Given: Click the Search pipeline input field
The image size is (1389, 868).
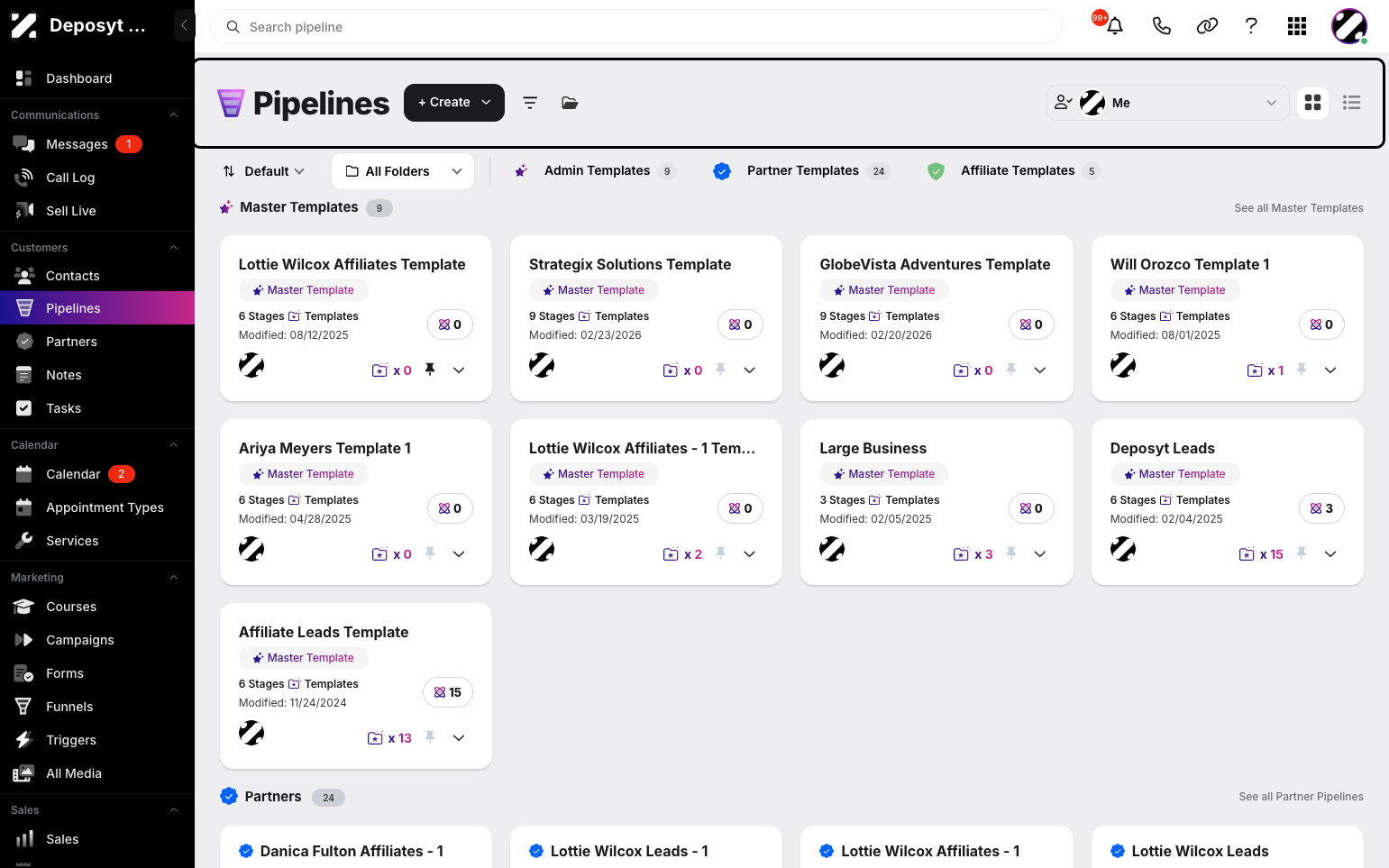Looking at the screenshot, I should [636, 27].
